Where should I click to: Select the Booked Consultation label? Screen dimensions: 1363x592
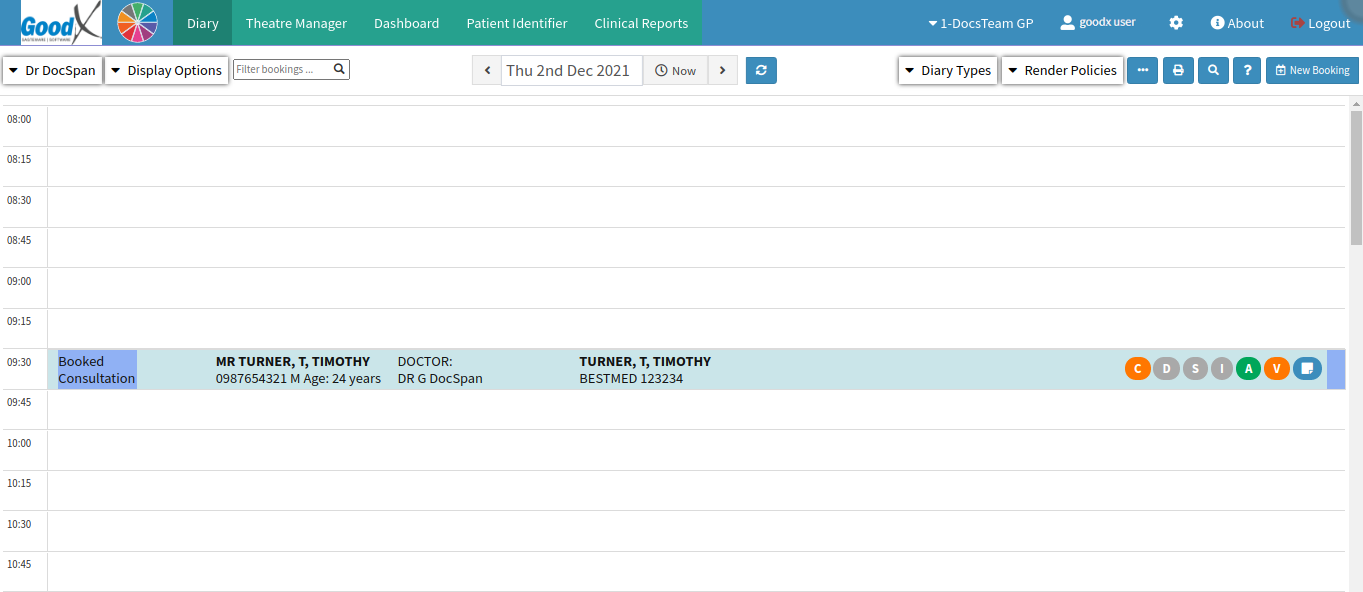(97, 370)
